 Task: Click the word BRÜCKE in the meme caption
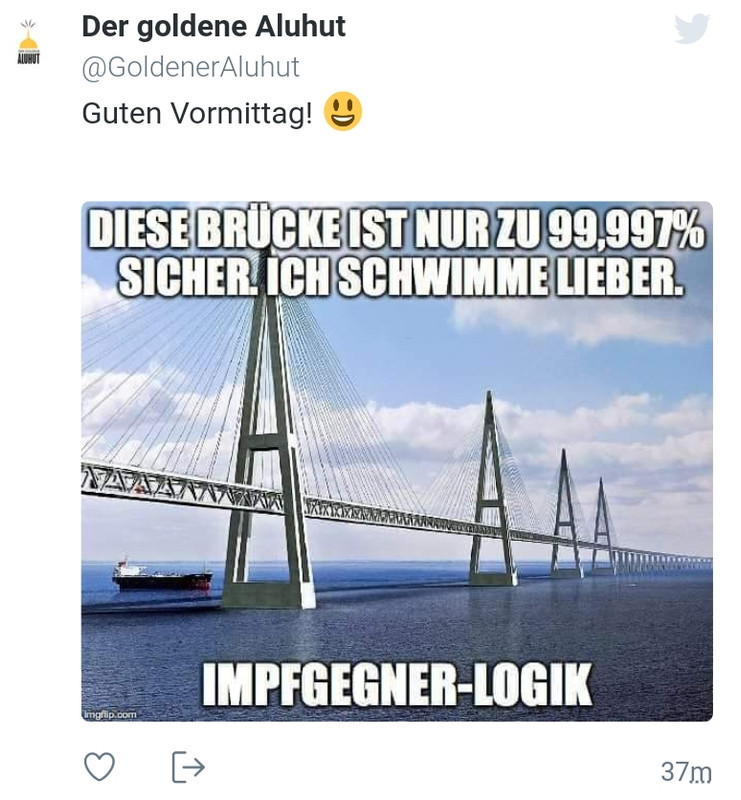click(269, 230)
